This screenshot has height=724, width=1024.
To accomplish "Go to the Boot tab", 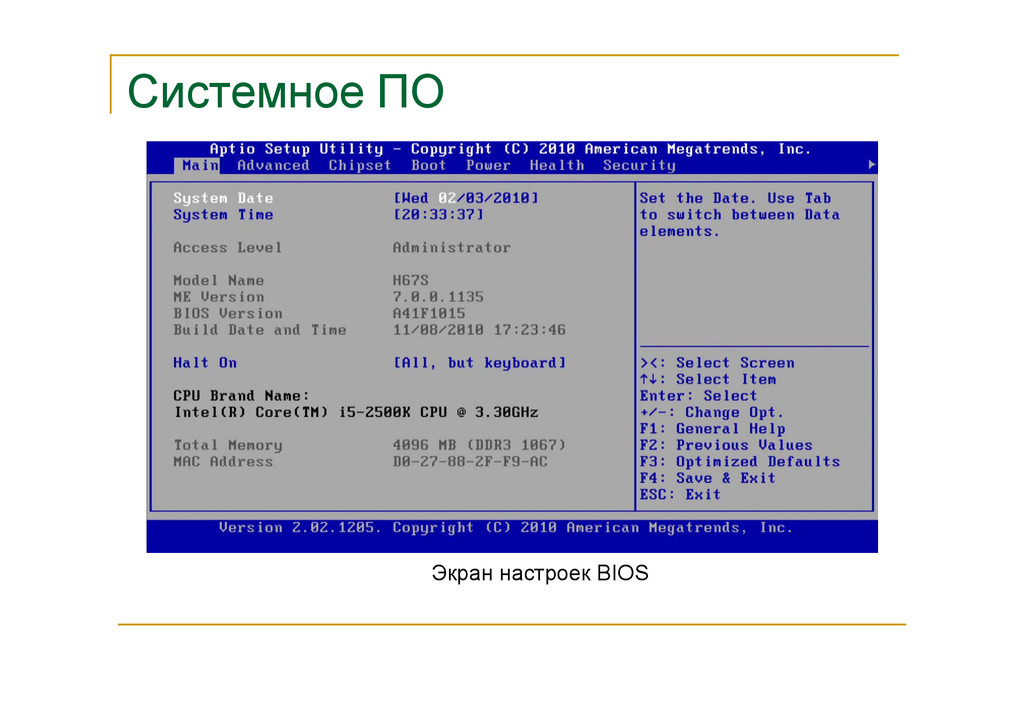I will [x=428, y=166].
